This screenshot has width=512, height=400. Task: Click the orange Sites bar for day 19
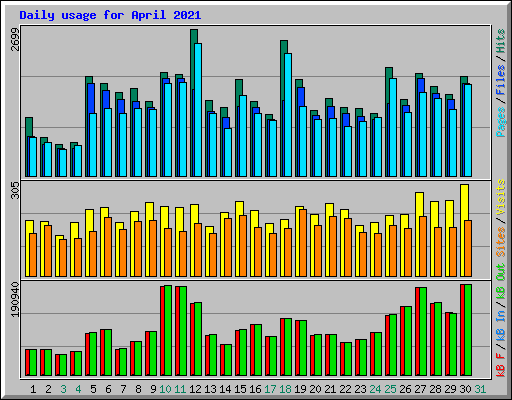[x=303, y=243]
